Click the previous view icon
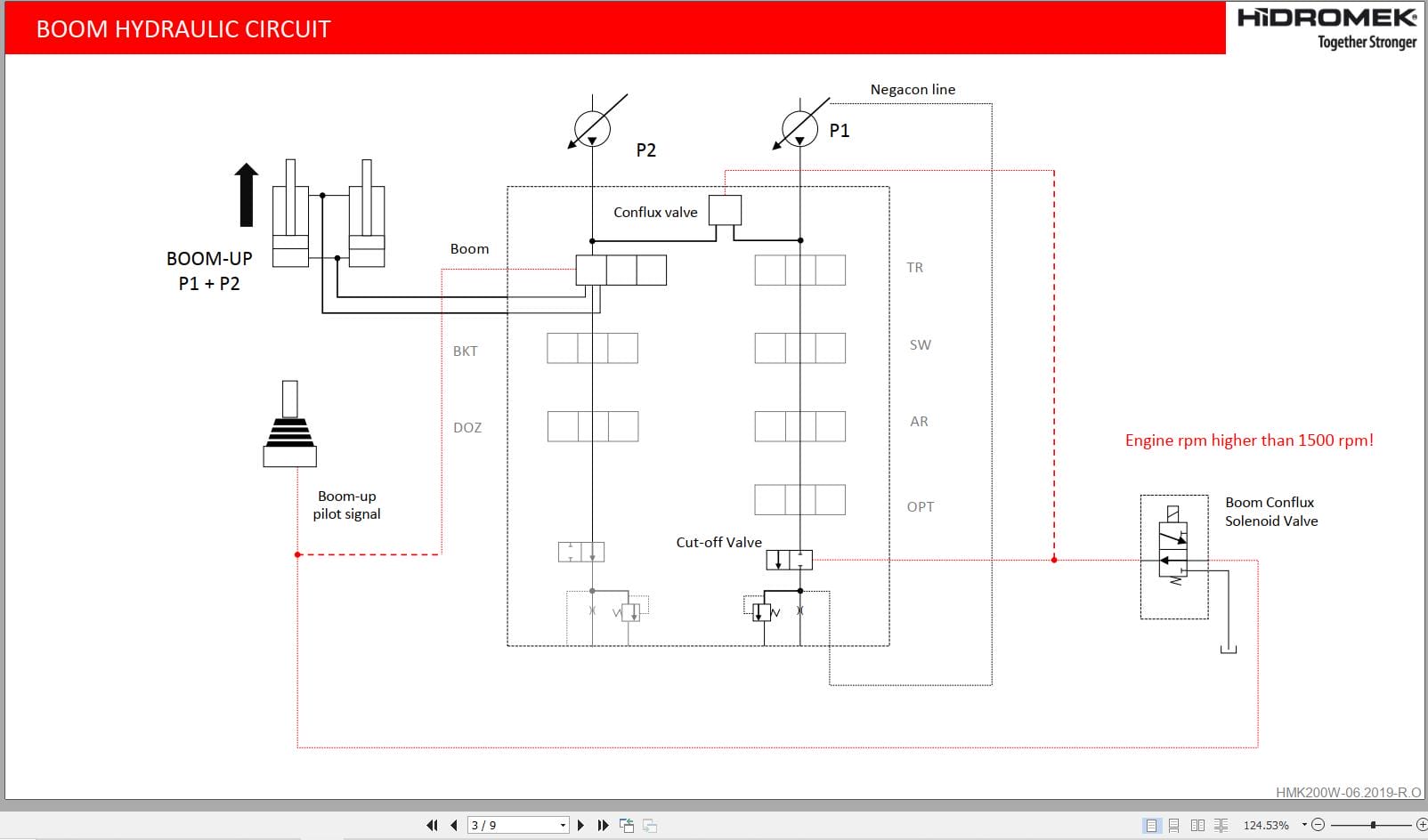This screenshot has height=840, width=1428. point(628,826)
